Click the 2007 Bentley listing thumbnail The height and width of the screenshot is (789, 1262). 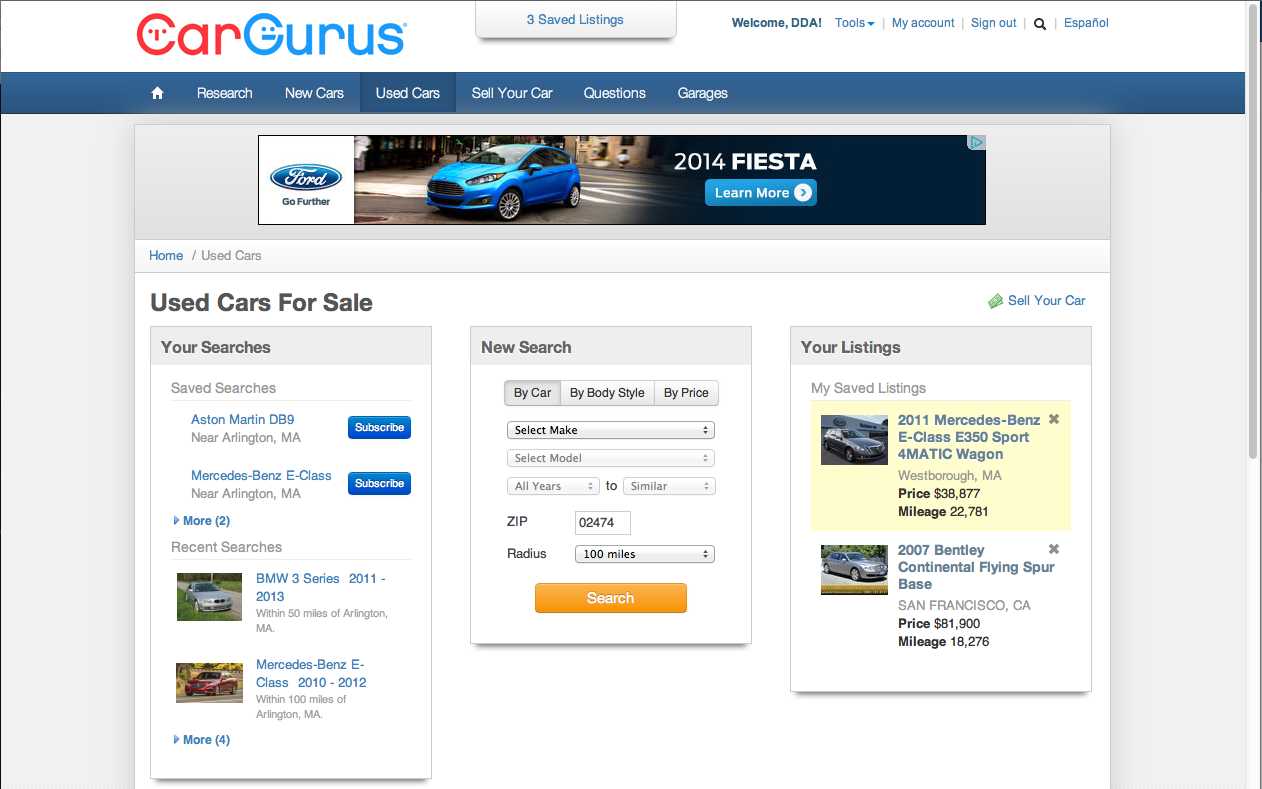pyautogui.click(x=854, y=570)
